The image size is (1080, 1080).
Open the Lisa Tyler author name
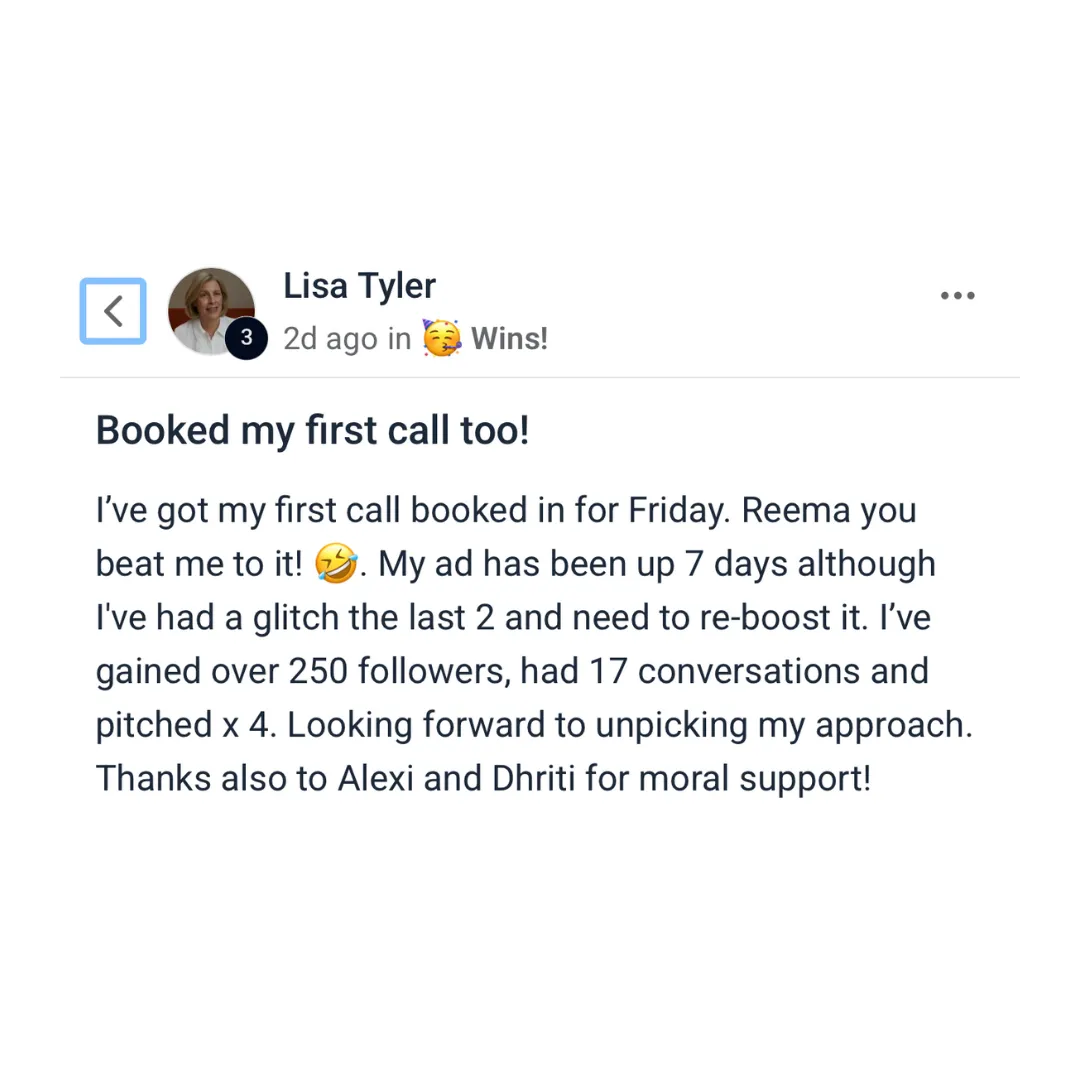[360, 285]
